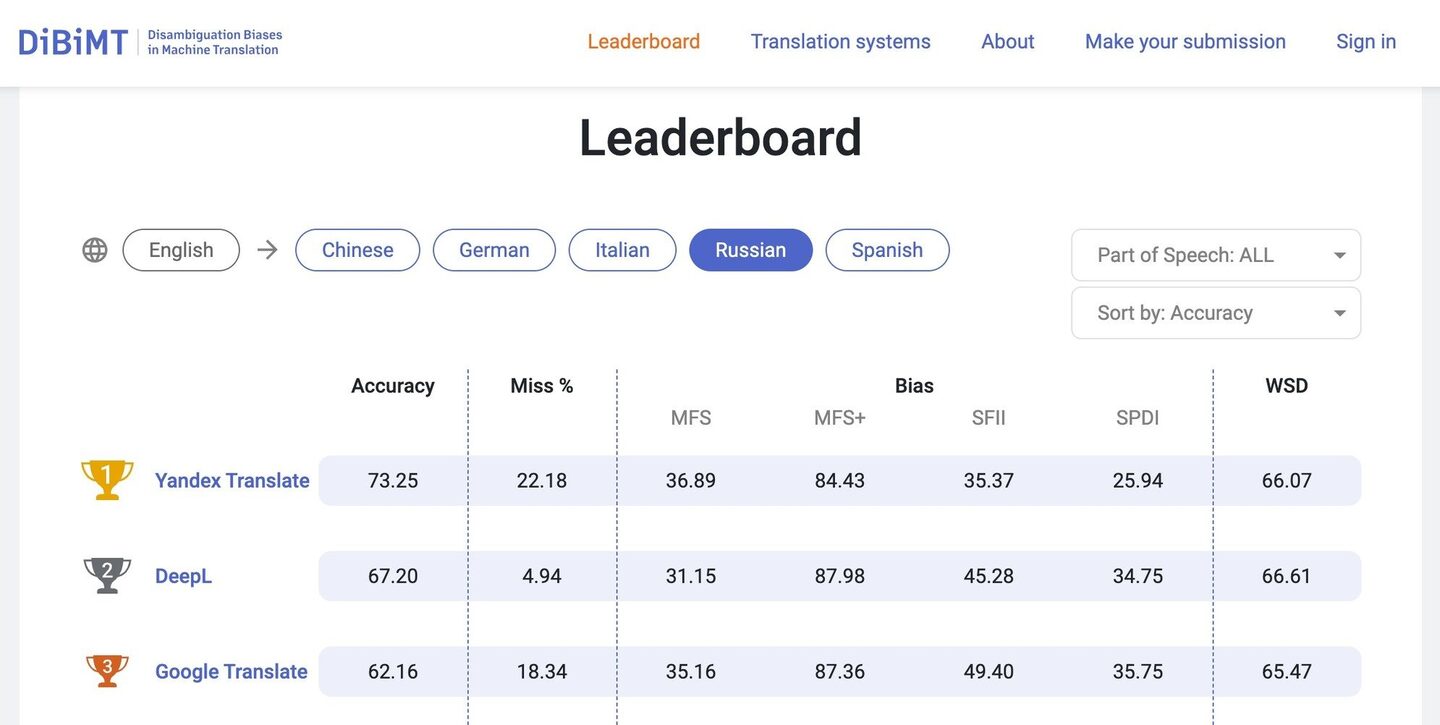Viewport: 1440px width, 725px height.
Task: Click Google MFS value 35.16
Action: (691, 672)
